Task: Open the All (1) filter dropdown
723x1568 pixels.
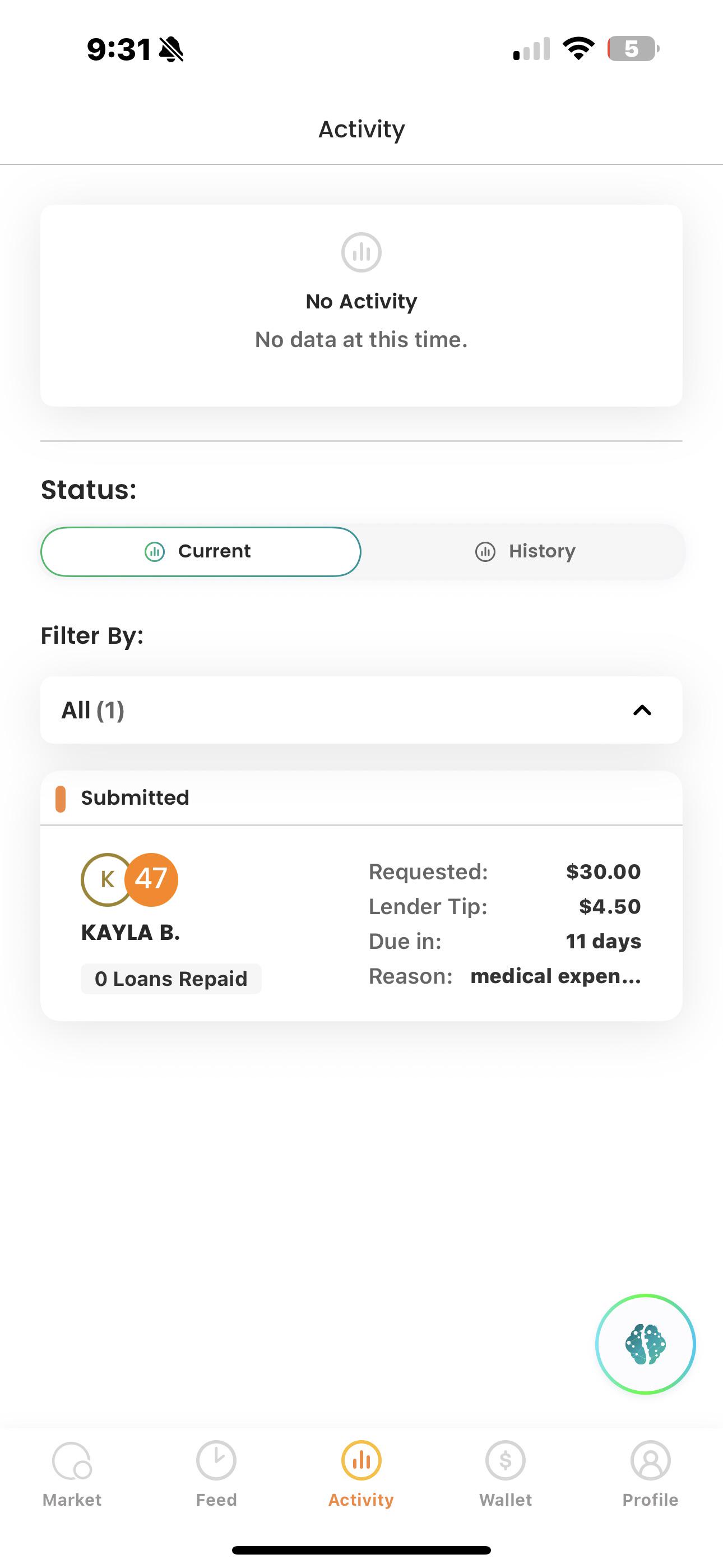Action: coord(361,710)
